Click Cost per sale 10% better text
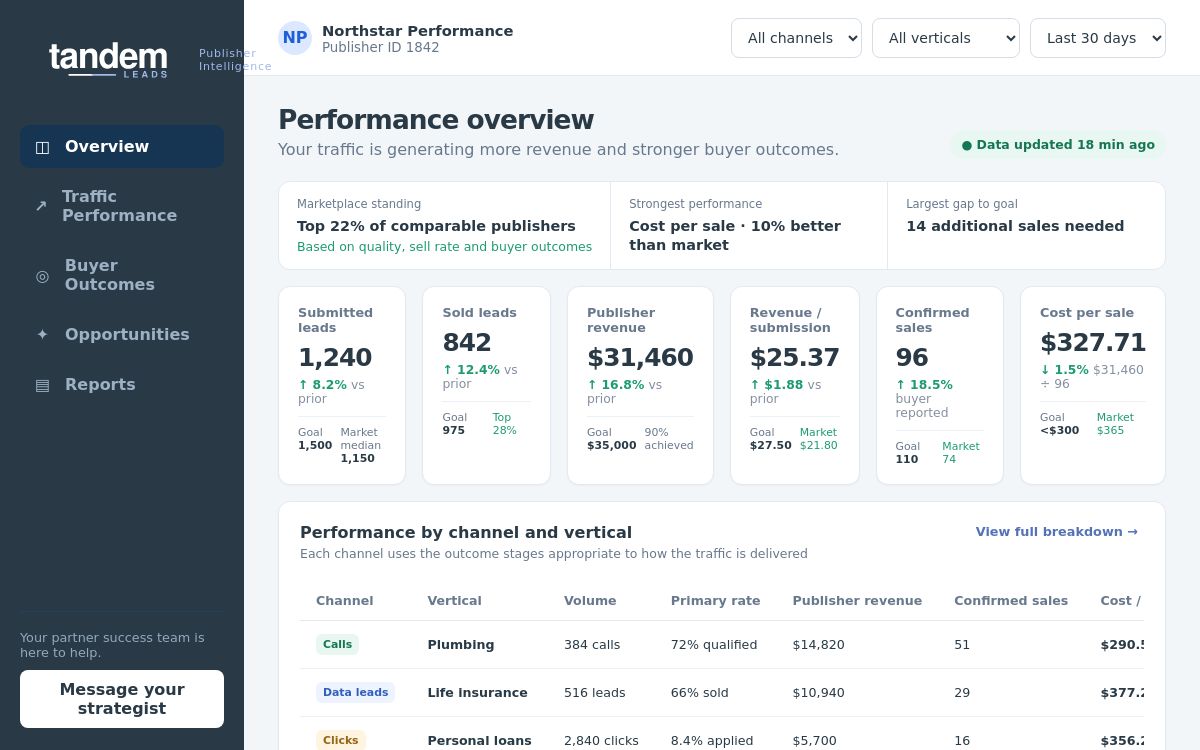1200x750 pixels. (735, 236)
